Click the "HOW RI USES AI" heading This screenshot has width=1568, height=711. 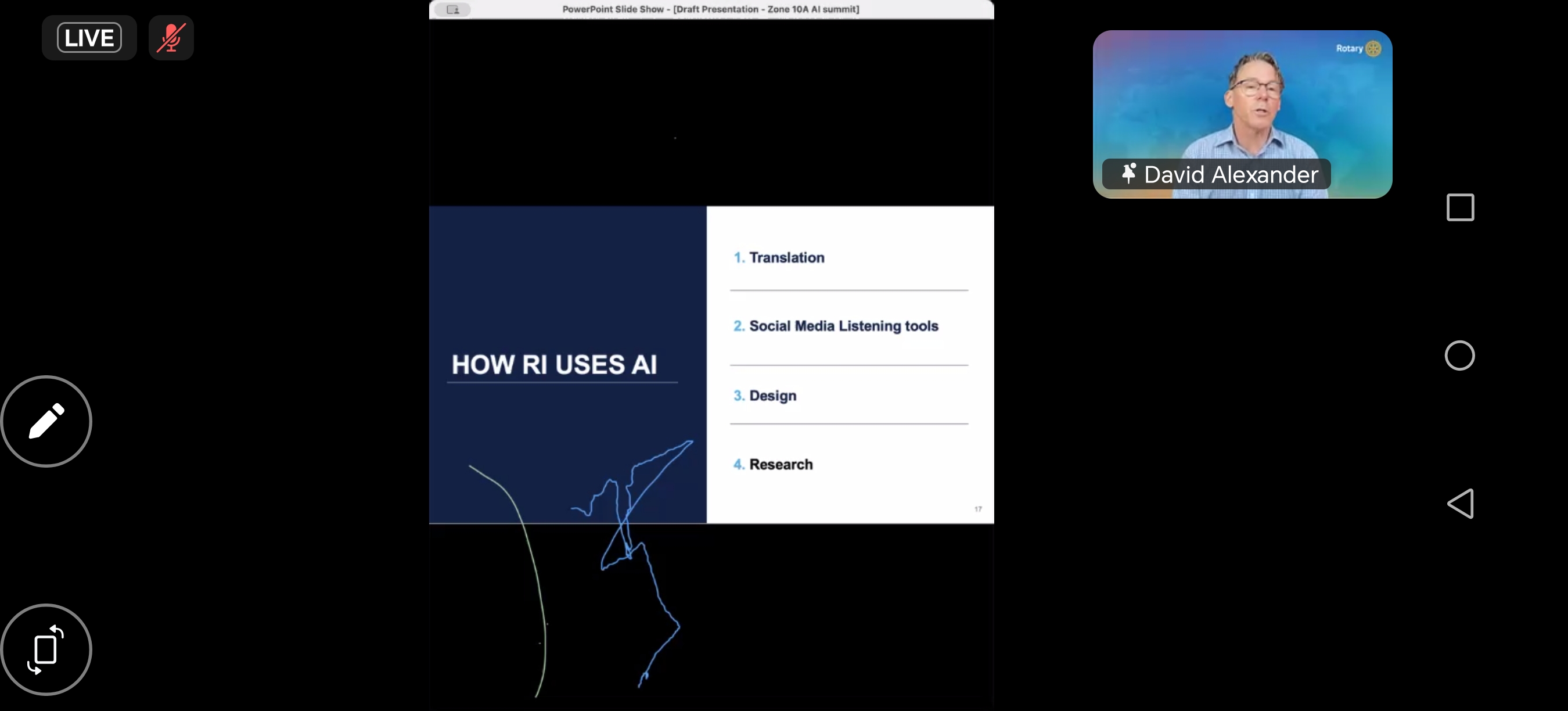click(x=554, y=365)
